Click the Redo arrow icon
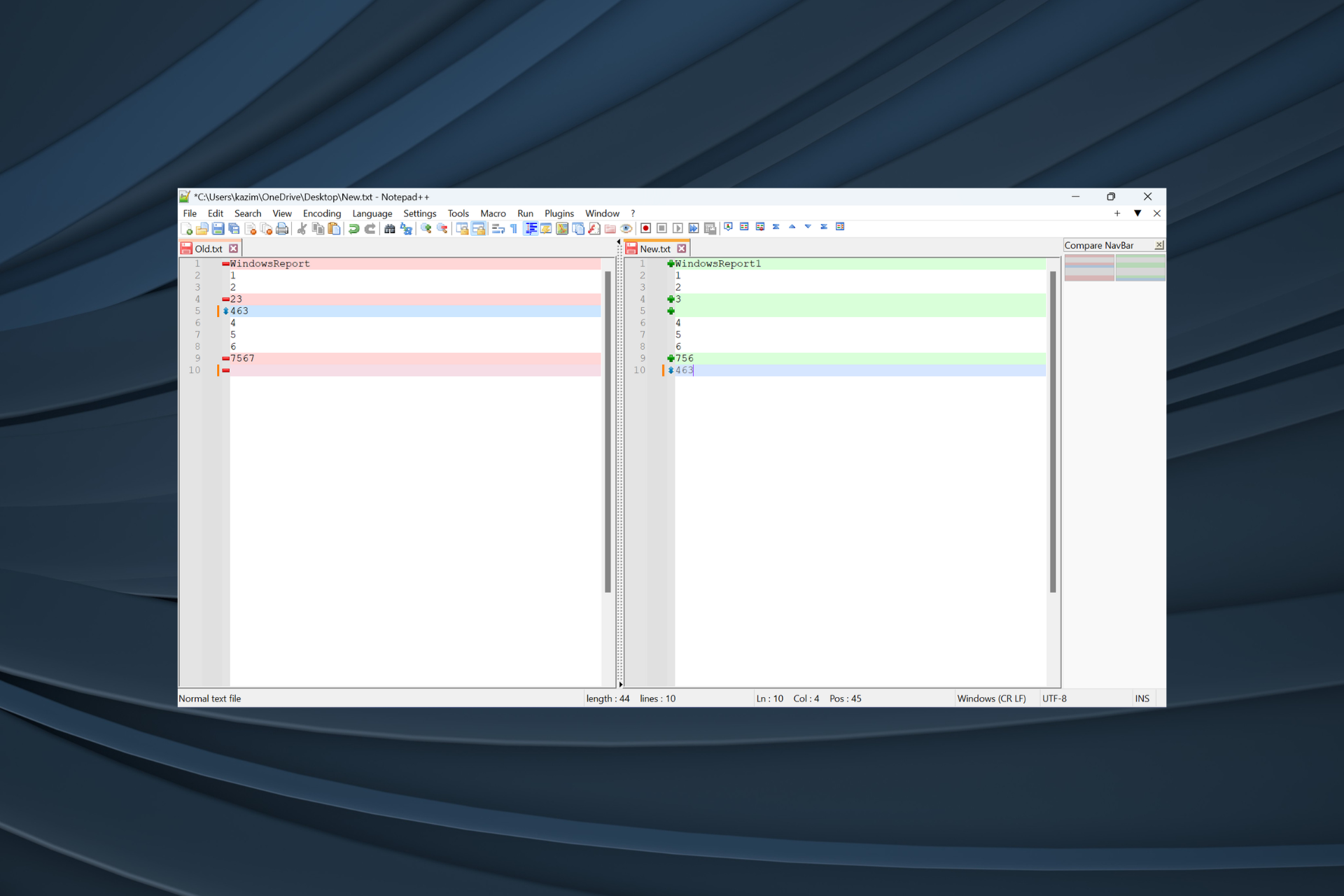 pos(370,228)
